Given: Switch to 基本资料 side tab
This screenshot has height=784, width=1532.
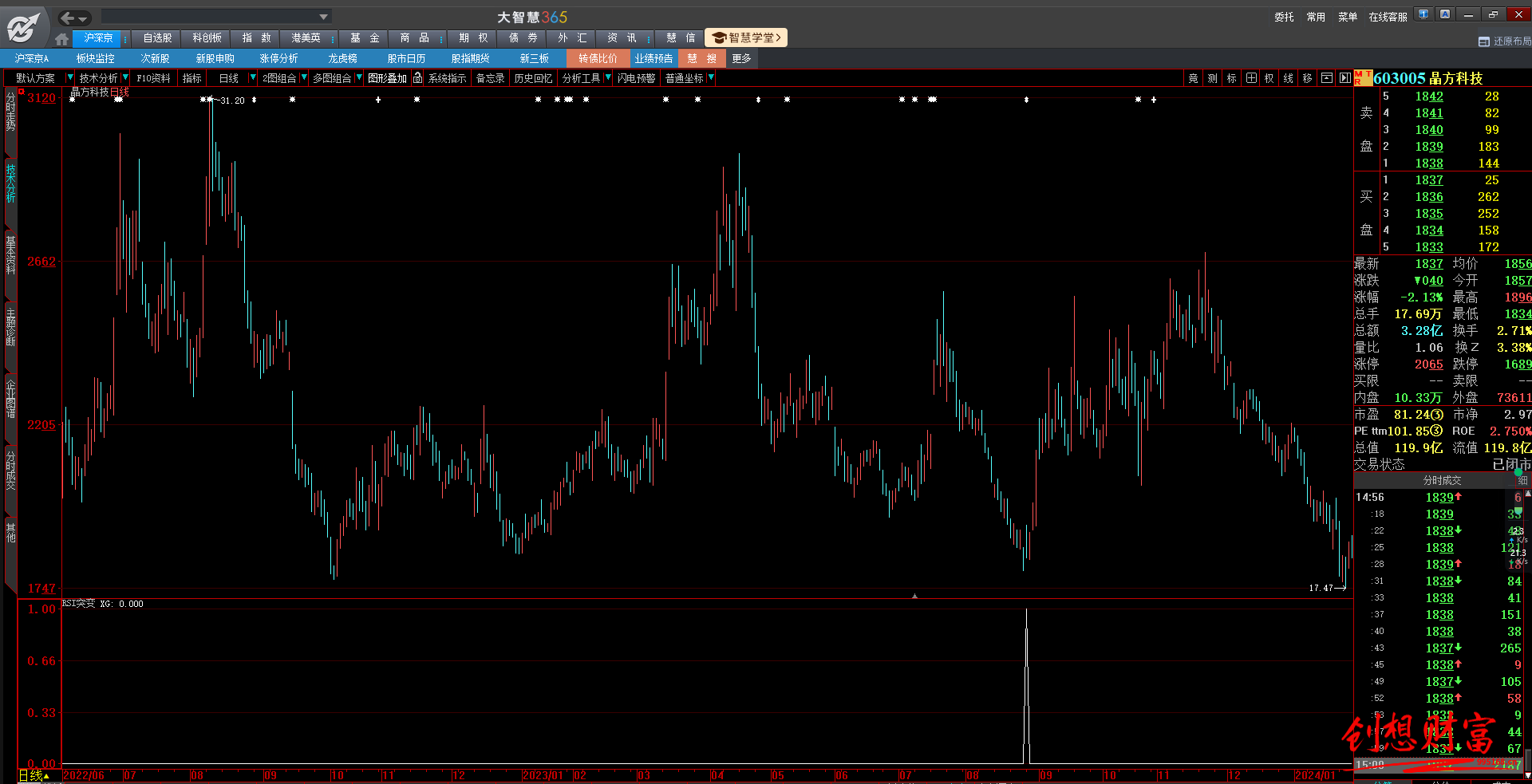Looking at the screenshot, I should coord(10,255).
